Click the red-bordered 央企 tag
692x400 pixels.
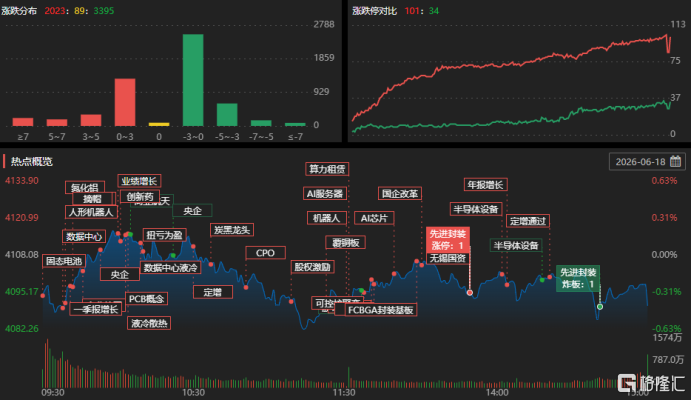point(120,274)
